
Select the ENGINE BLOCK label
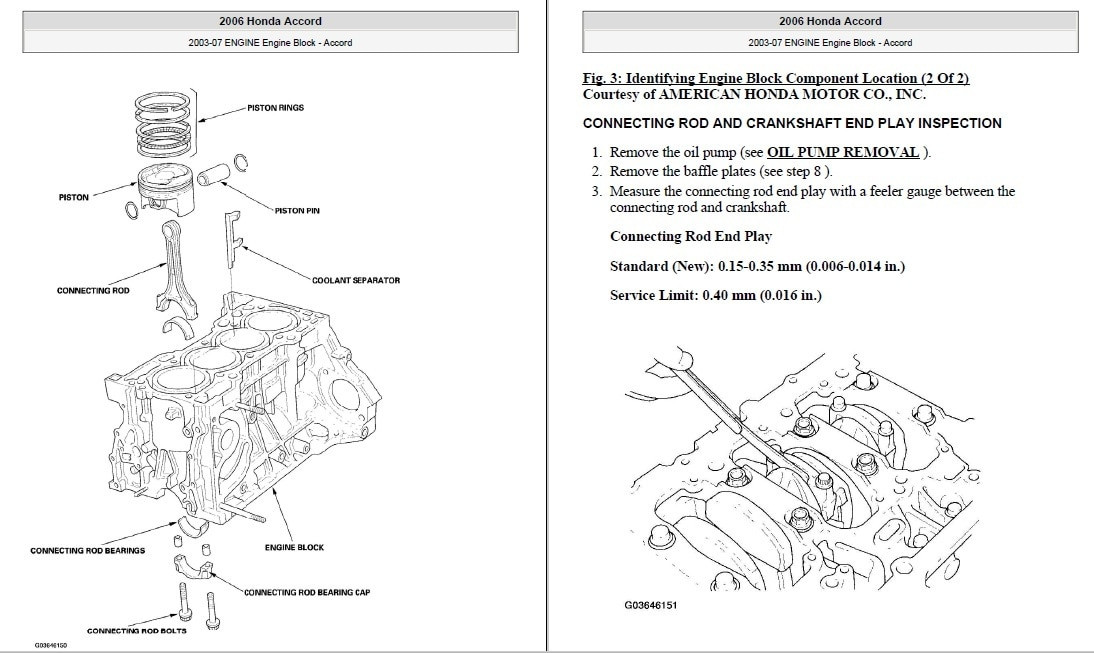(x=294, y=547)
